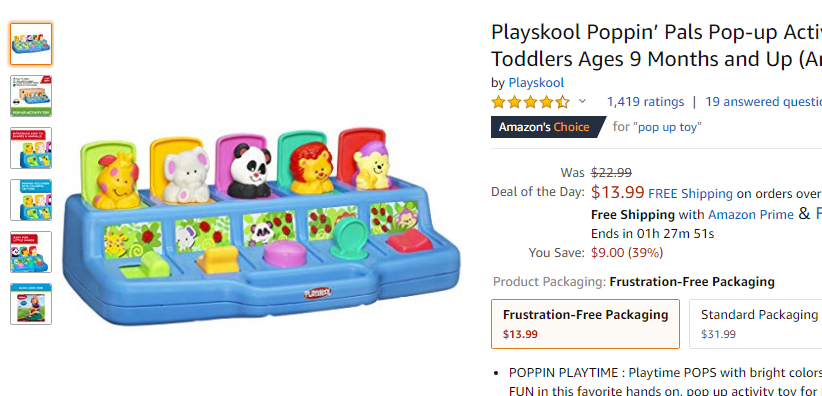Click the star rating icons
The width and height of the screenshot is (822, 396).
(531, 102)
